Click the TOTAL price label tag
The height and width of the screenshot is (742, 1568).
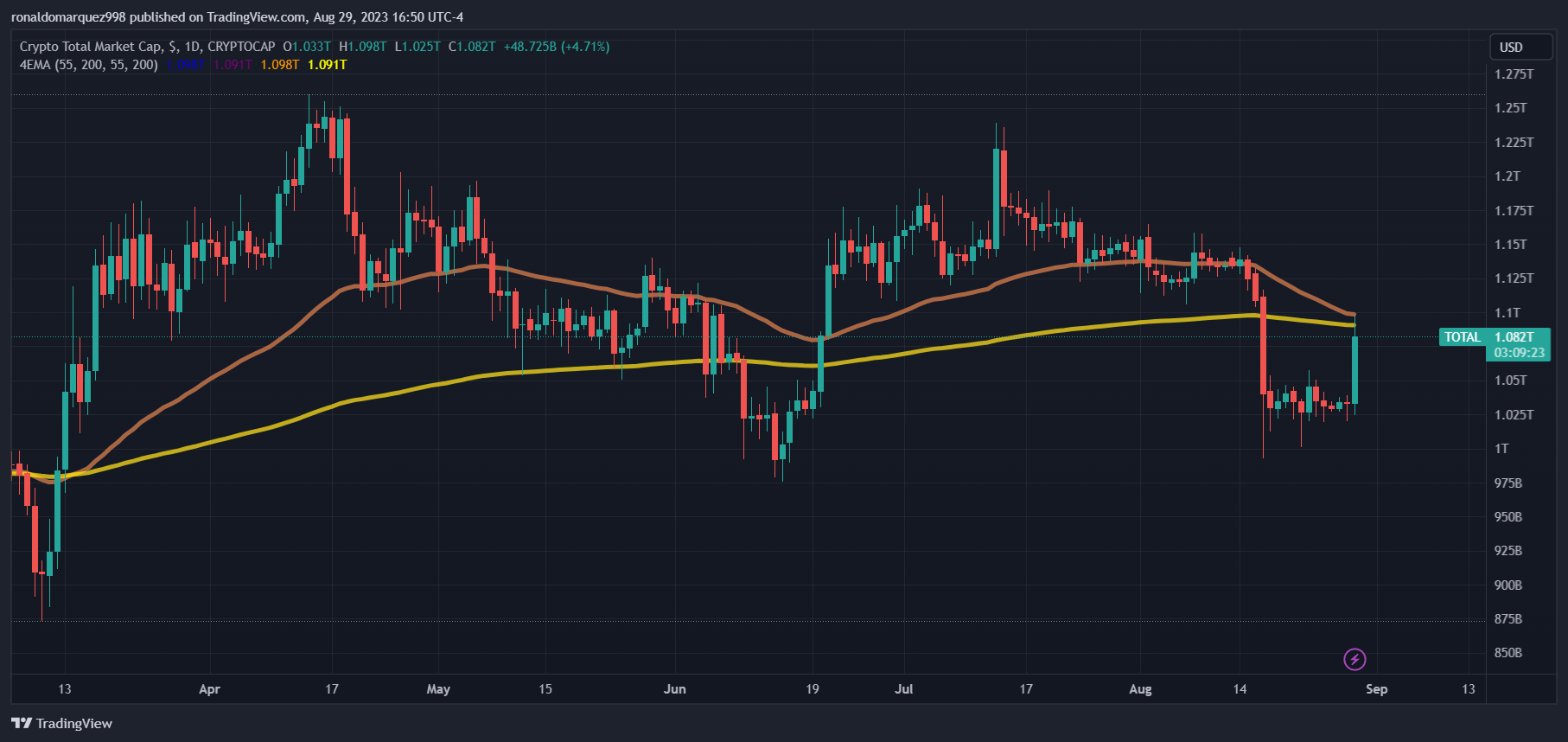[x=1463, y=337]
